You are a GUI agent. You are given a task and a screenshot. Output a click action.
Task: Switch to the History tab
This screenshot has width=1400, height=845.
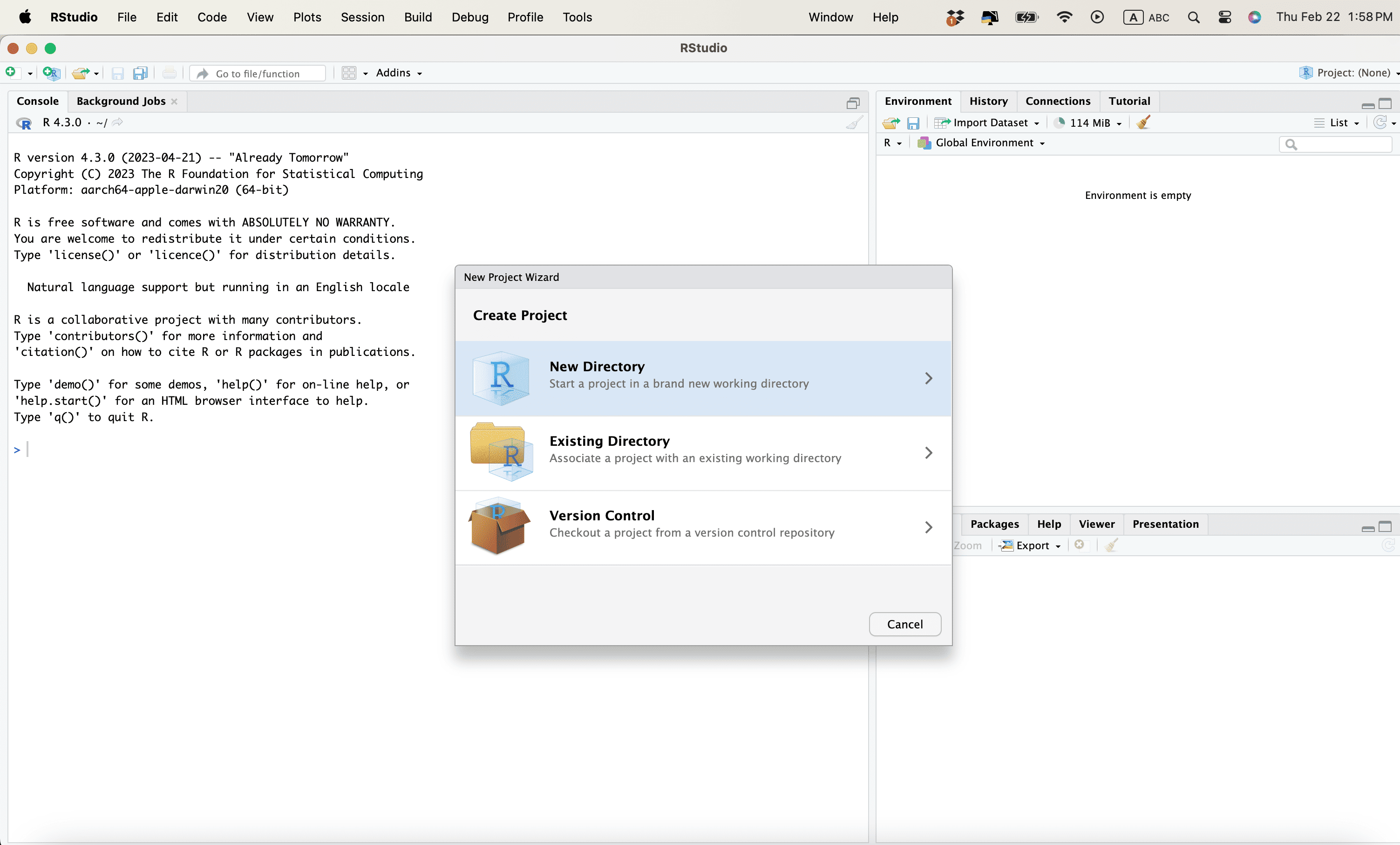988,101
